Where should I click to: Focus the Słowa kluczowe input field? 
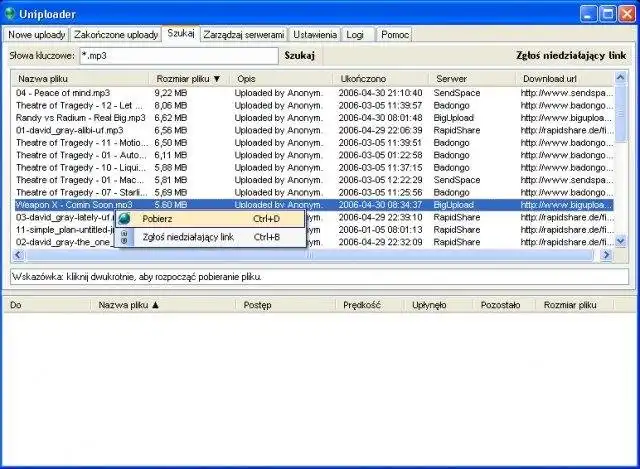(x=179, y=56)
